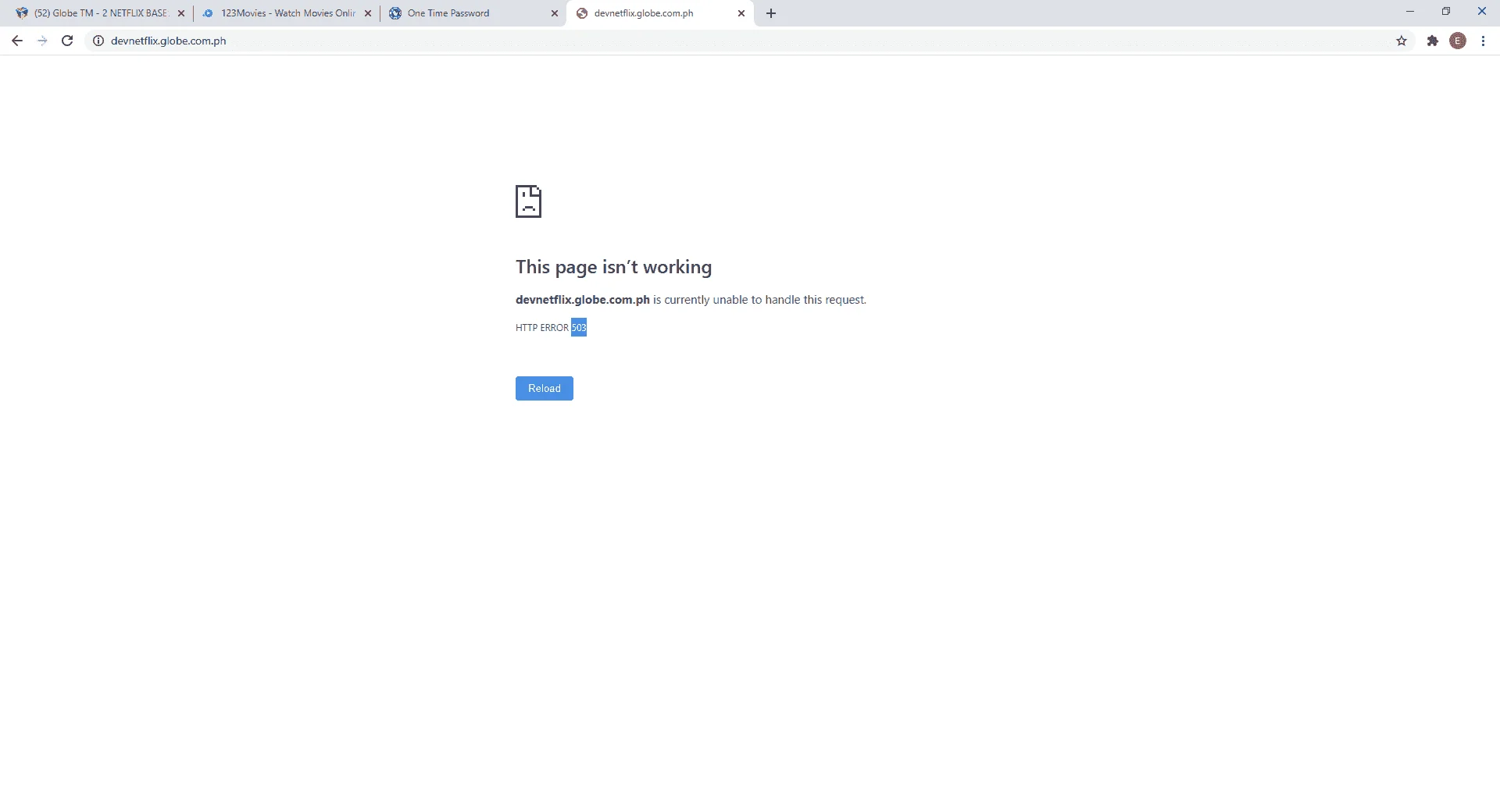Close the 123Movies tab
The height and width of the screenshot is (812, 1500).
[x=368, y=13]
